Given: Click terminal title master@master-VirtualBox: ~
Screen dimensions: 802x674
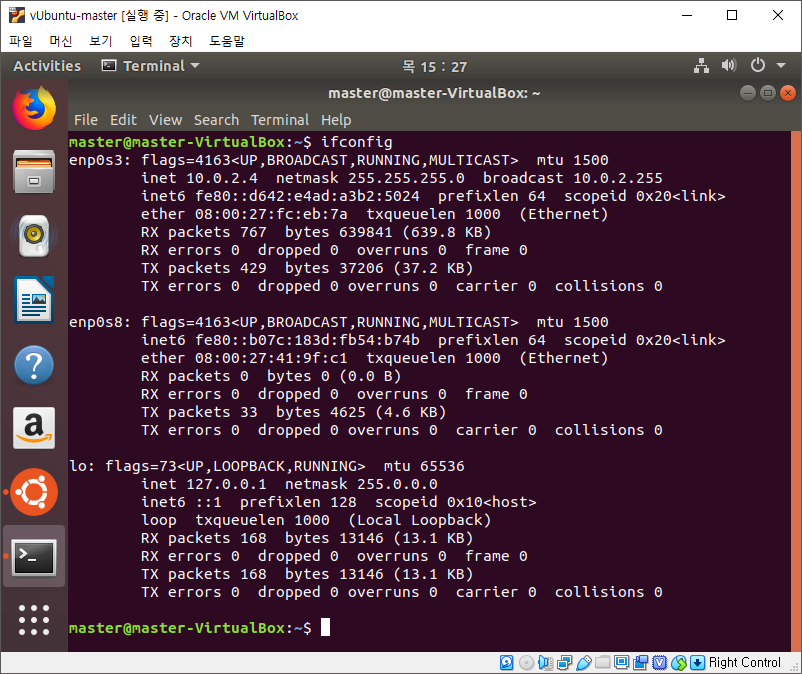Looking at the screenshot, I should (434, 93).
